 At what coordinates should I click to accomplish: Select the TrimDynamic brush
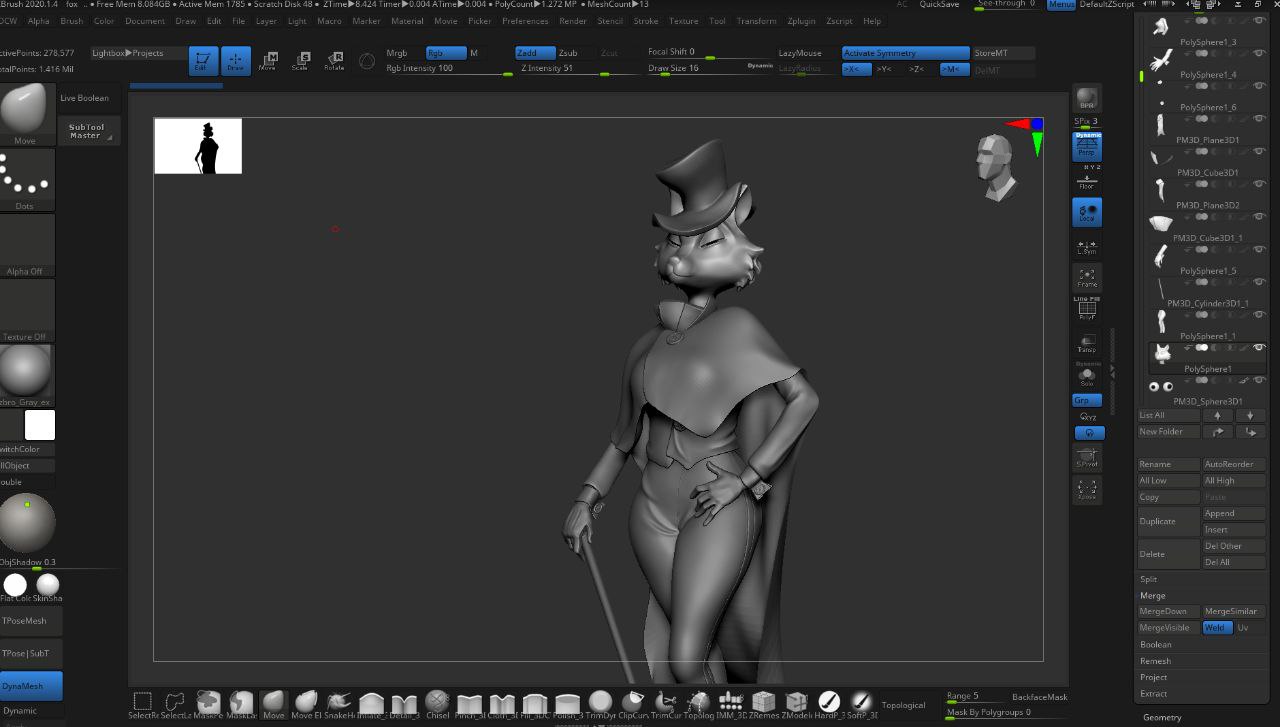click(600, 703)
